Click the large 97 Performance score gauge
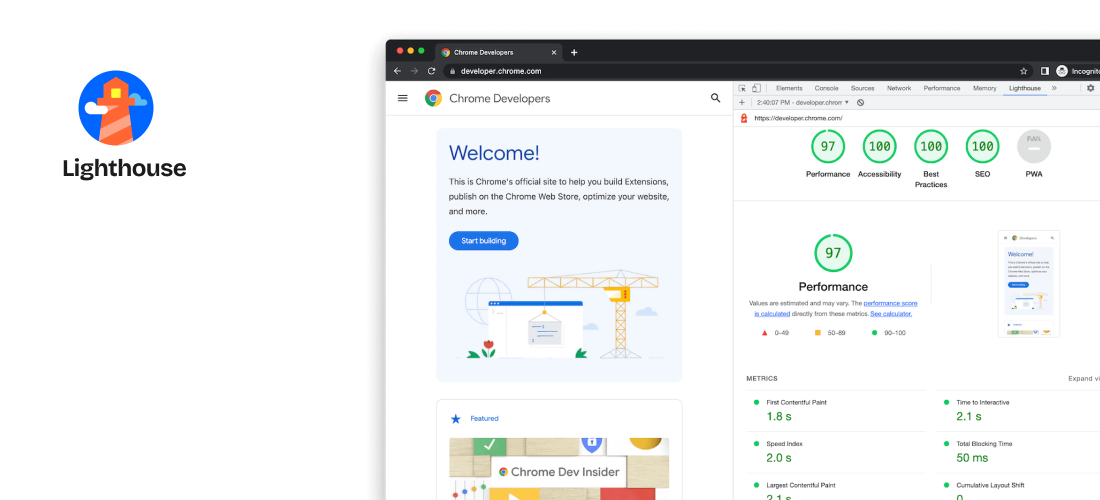The image size is (1100, 500). pyautogui.click(x=833, y=253)
